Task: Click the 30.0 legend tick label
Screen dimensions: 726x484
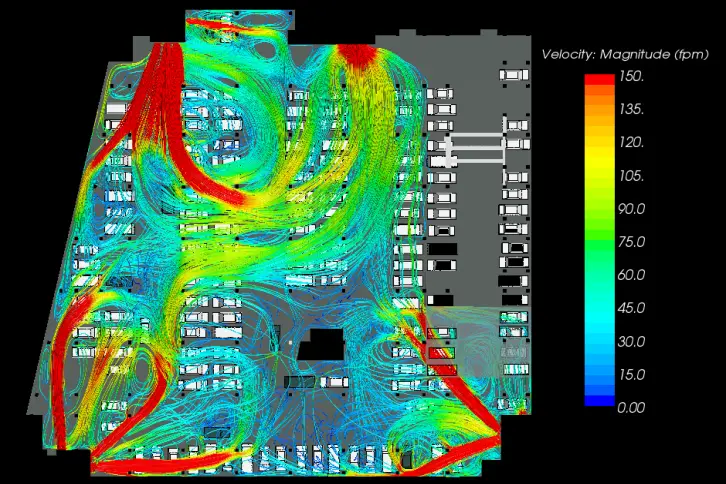Action: (x=633, y=341)
